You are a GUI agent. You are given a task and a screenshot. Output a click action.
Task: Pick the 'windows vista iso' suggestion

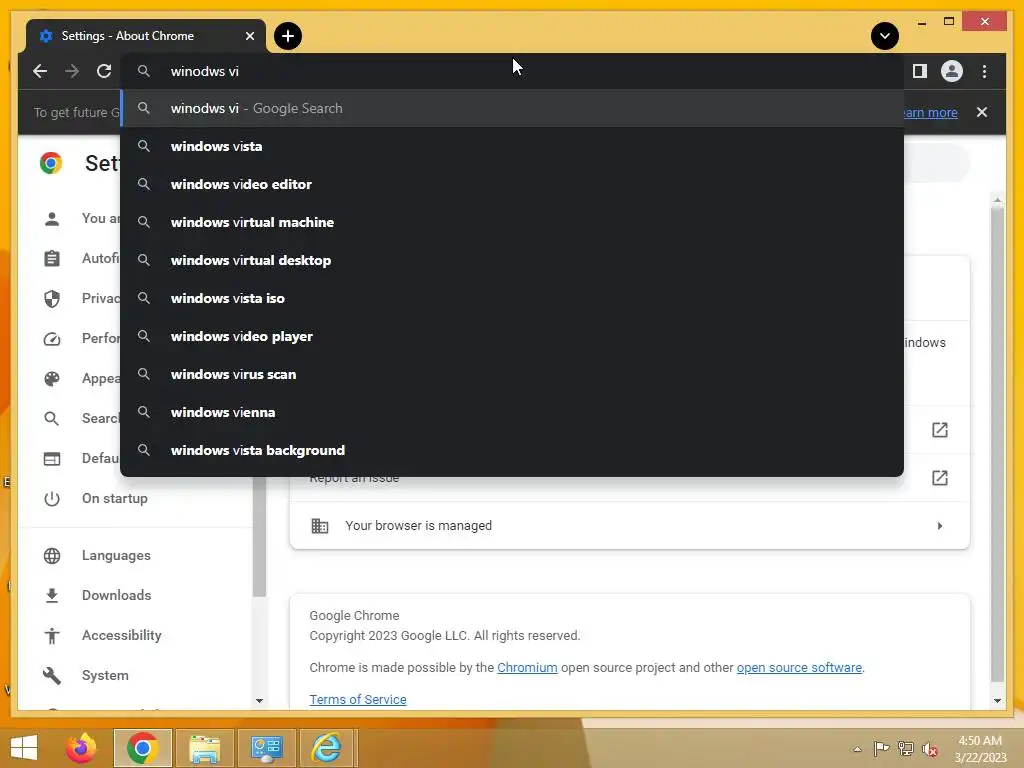pyautogui.click(x=512, y=298)
